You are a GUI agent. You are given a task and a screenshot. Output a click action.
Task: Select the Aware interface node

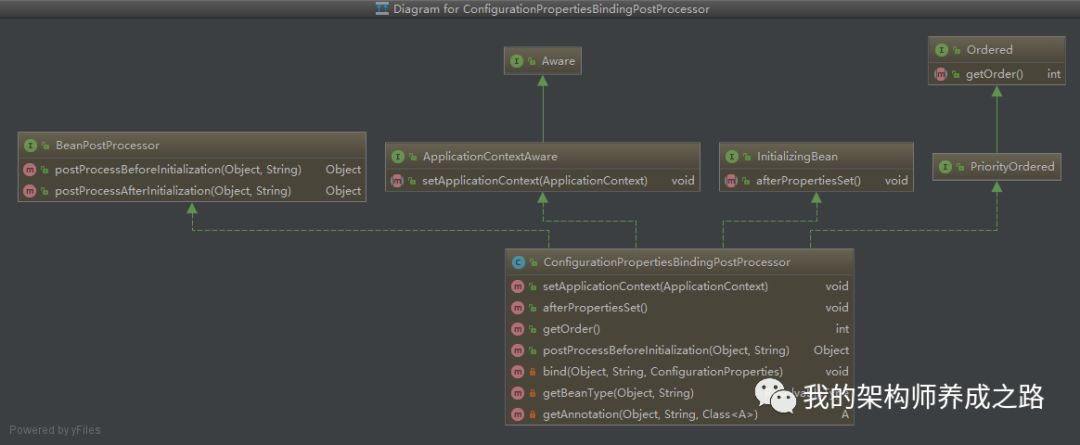(x=543, y=61)
